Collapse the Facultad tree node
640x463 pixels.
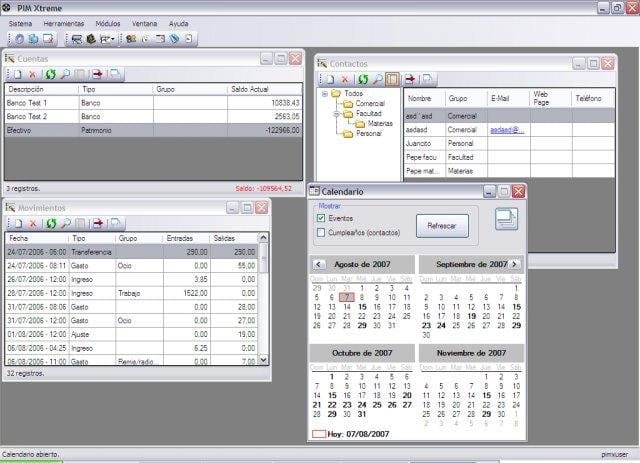(x=336, y=114)
